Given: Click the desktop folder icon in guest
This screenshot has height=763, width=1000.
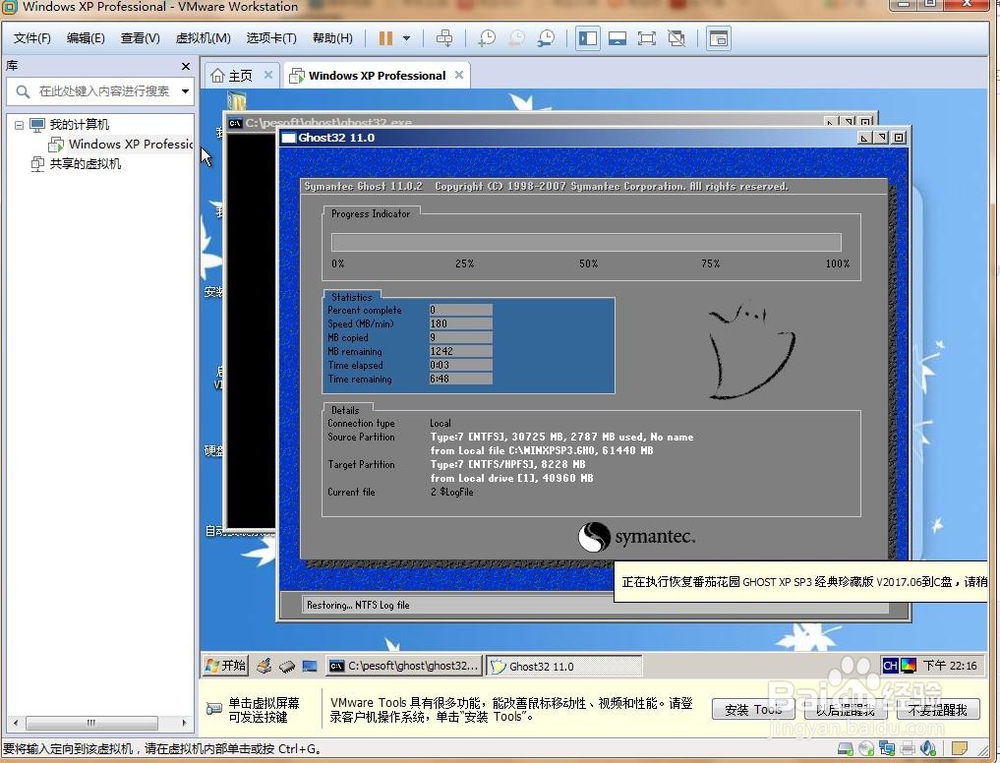Looking at the screenshot, I should click(237, 101).
